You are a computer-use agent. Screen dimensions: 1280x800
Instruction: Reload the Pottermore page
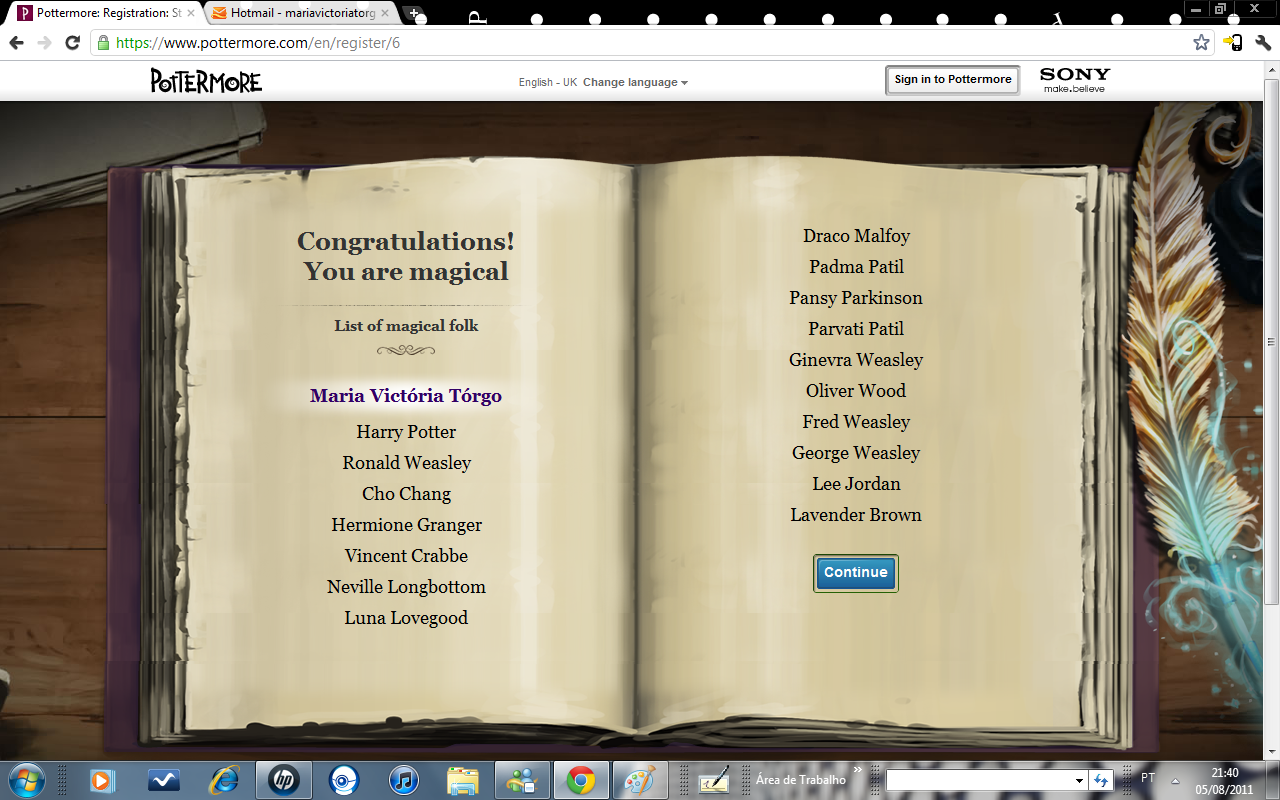point(72,43)
